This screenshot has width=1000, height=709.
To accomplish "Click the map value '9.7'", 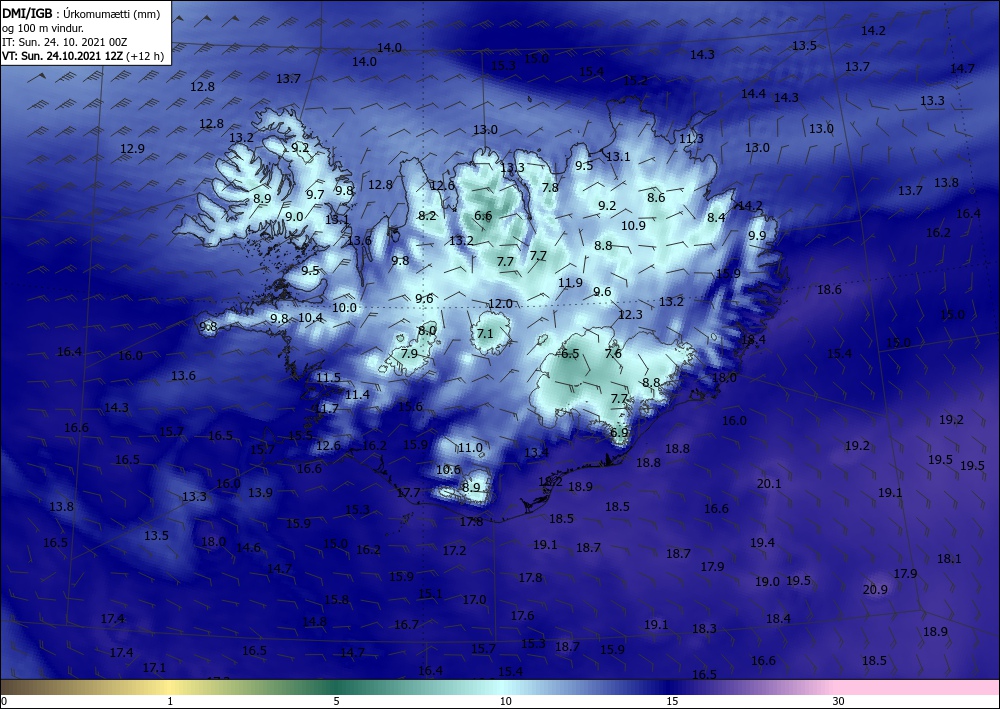I will (315, 194).
